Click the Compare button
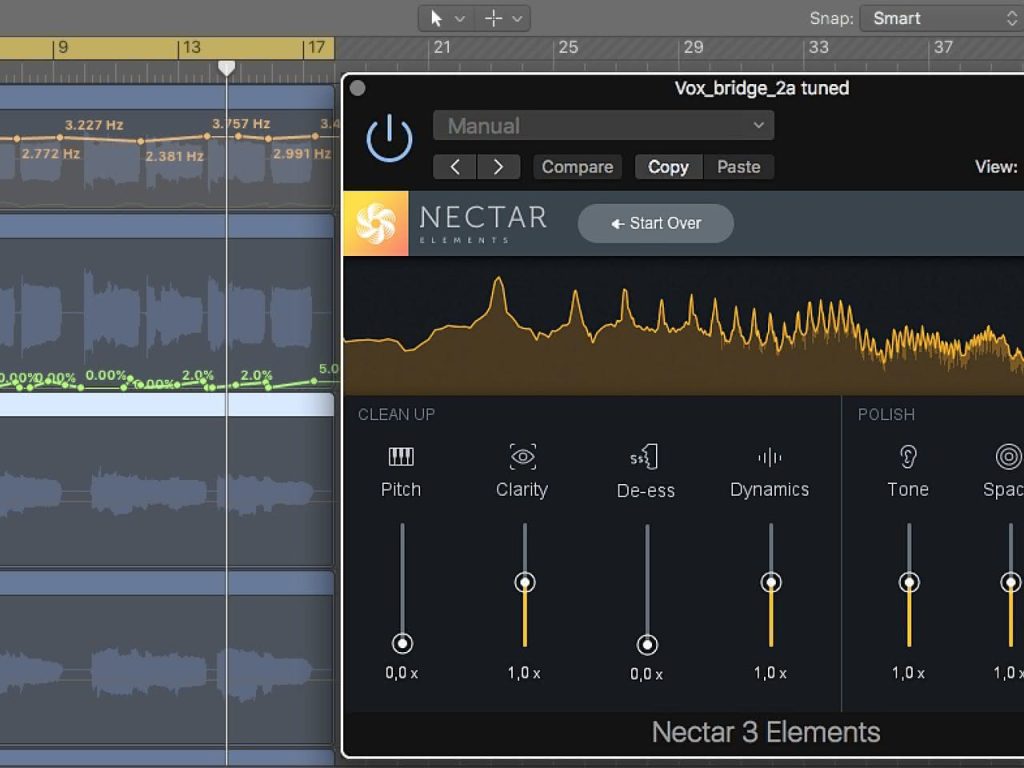1024x768 pixels. coord(577,167)
